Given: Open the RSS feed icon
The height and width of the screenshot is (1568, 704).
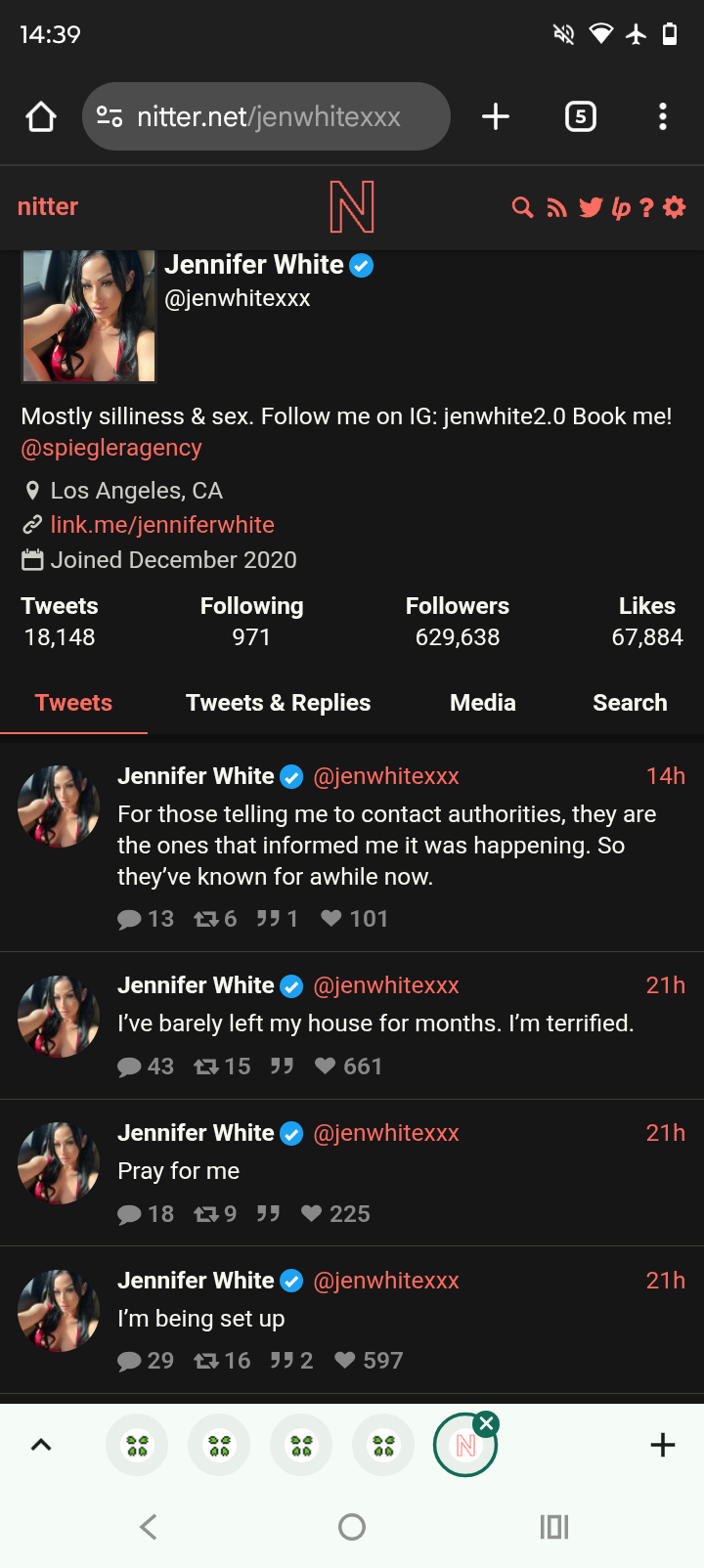Looking at the screenshot, I should click(x=556, y=207).
